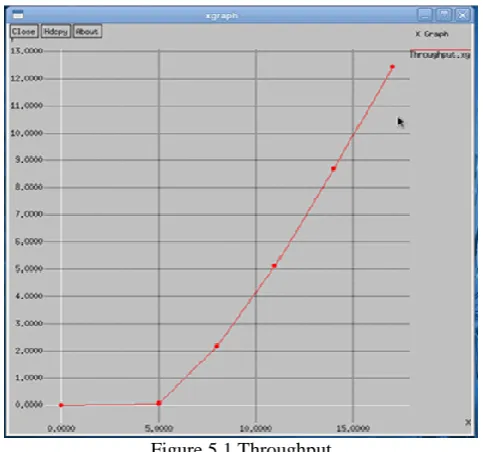Click the topmost data point near x=17
The image size is (483, 452).
[x=392, y=67]
